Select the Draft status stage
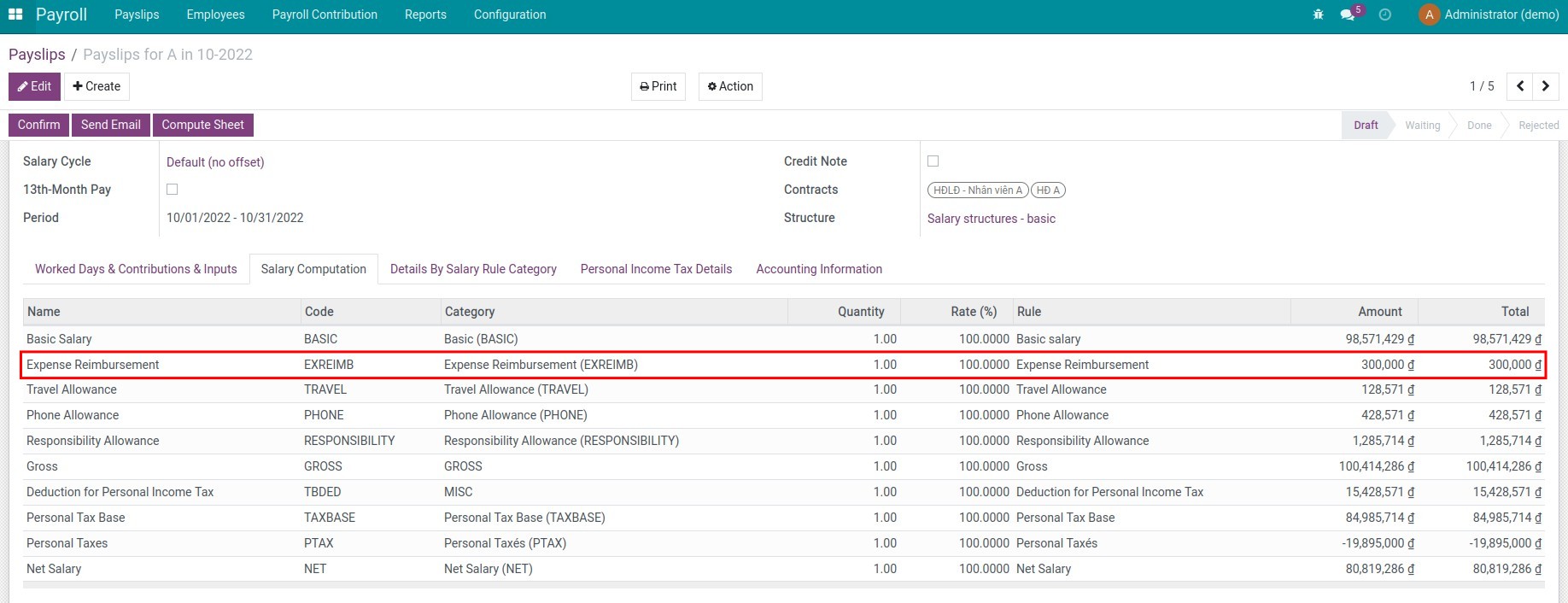Screen dimensions: 1568x603 [1366, 125]
